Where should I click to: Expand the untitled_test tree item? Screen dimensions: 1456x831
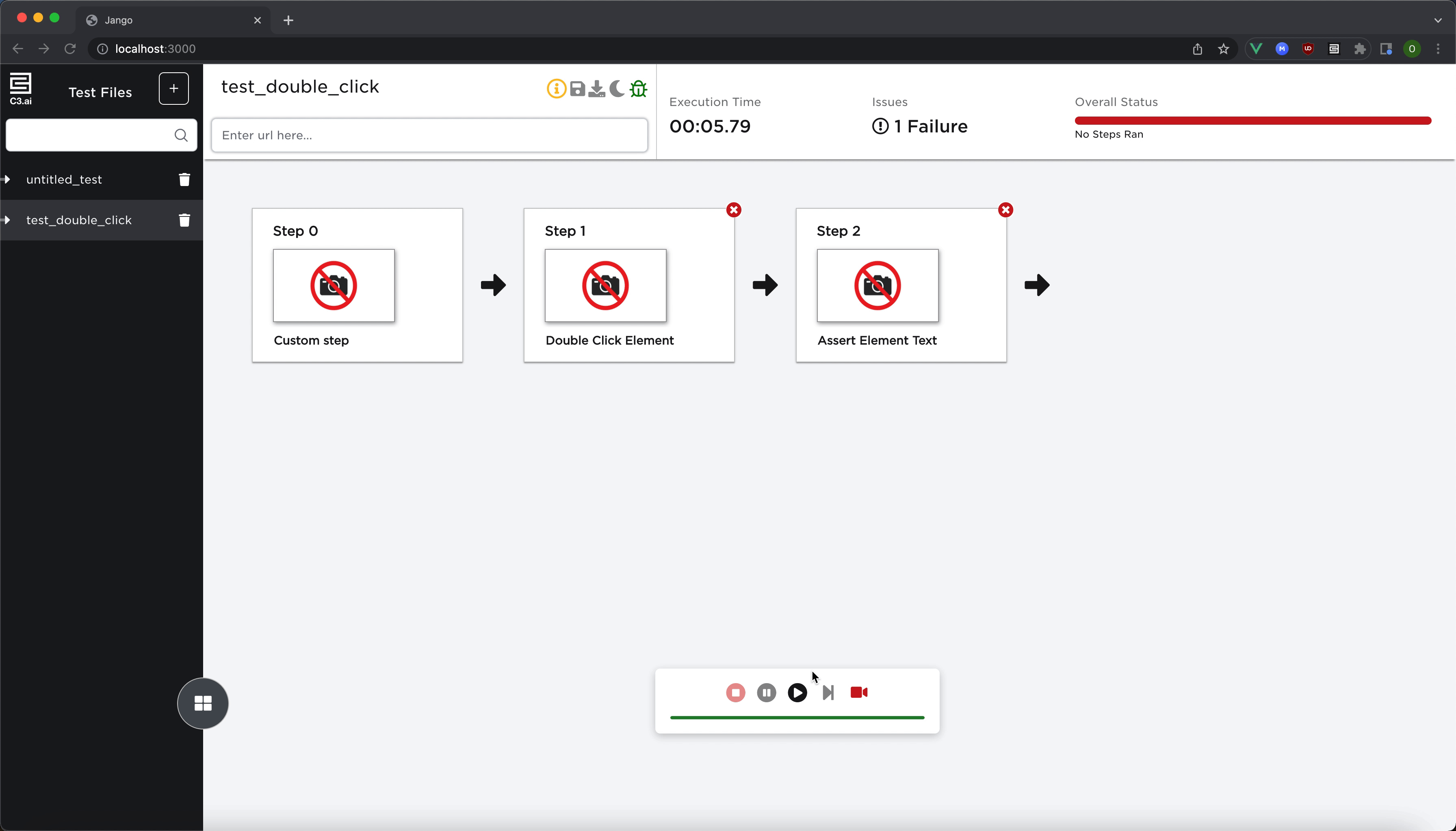[x=7, y=179]
